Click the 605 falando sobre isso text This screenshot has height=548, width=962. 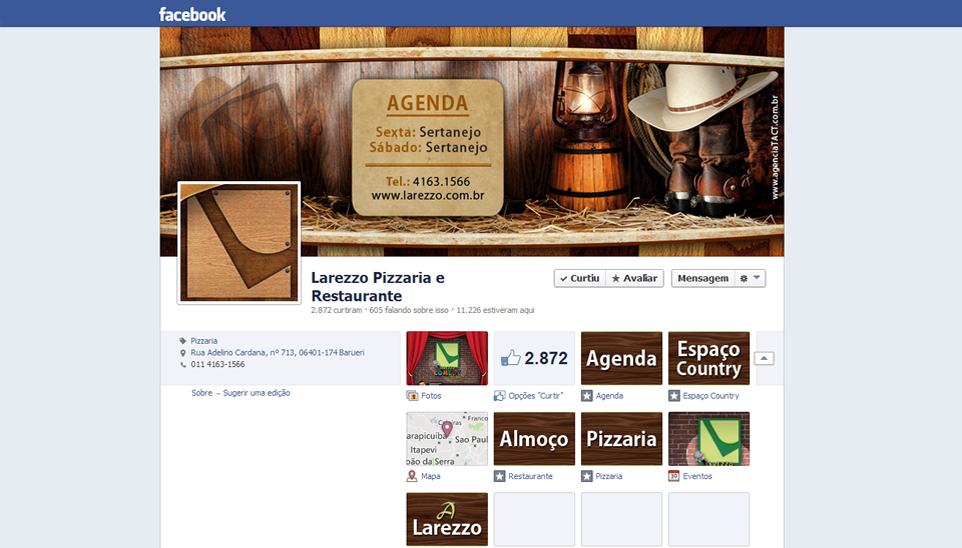click(x=409, y=310)
